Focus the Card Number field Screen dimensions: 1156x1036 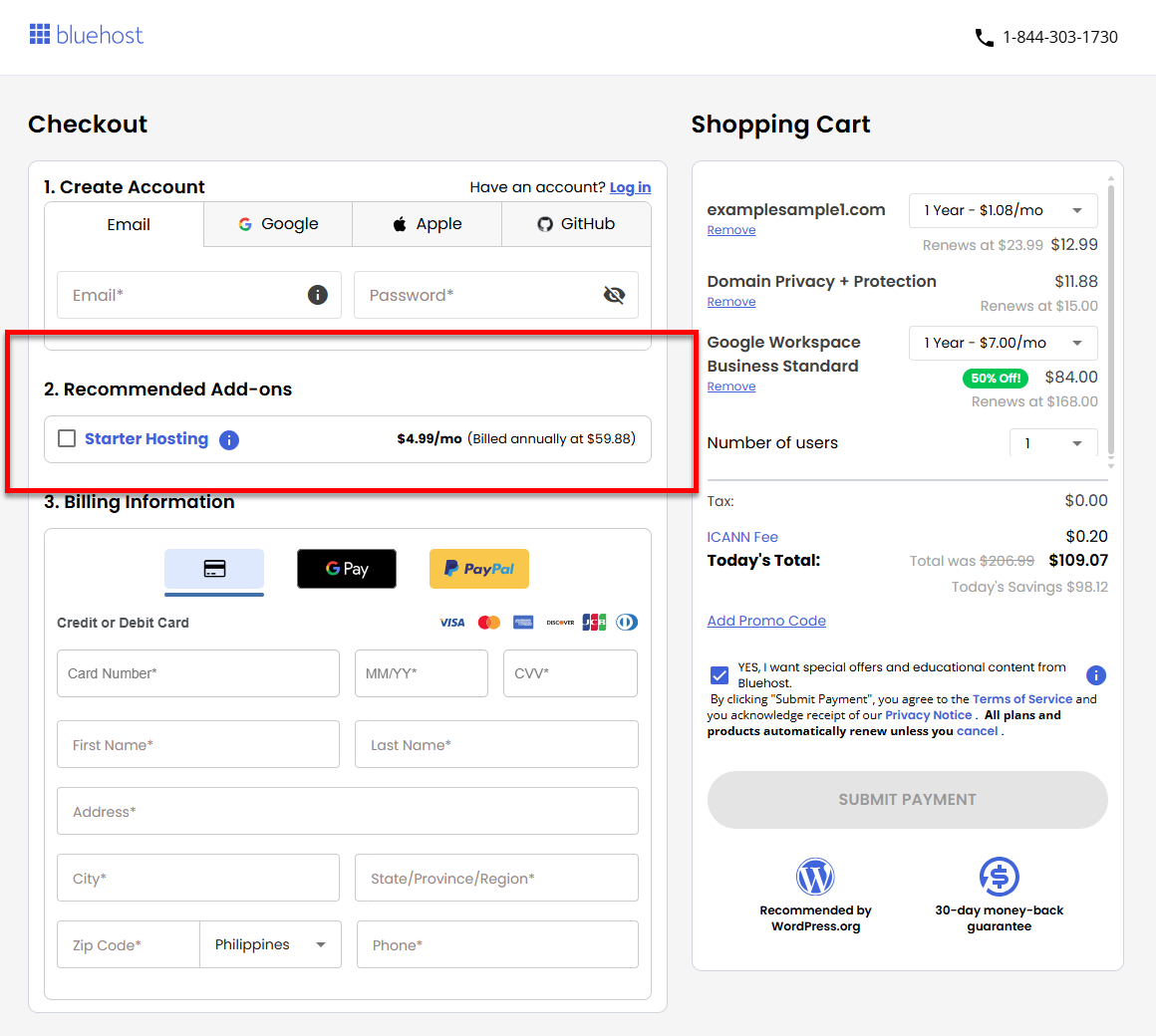[198, 673]
